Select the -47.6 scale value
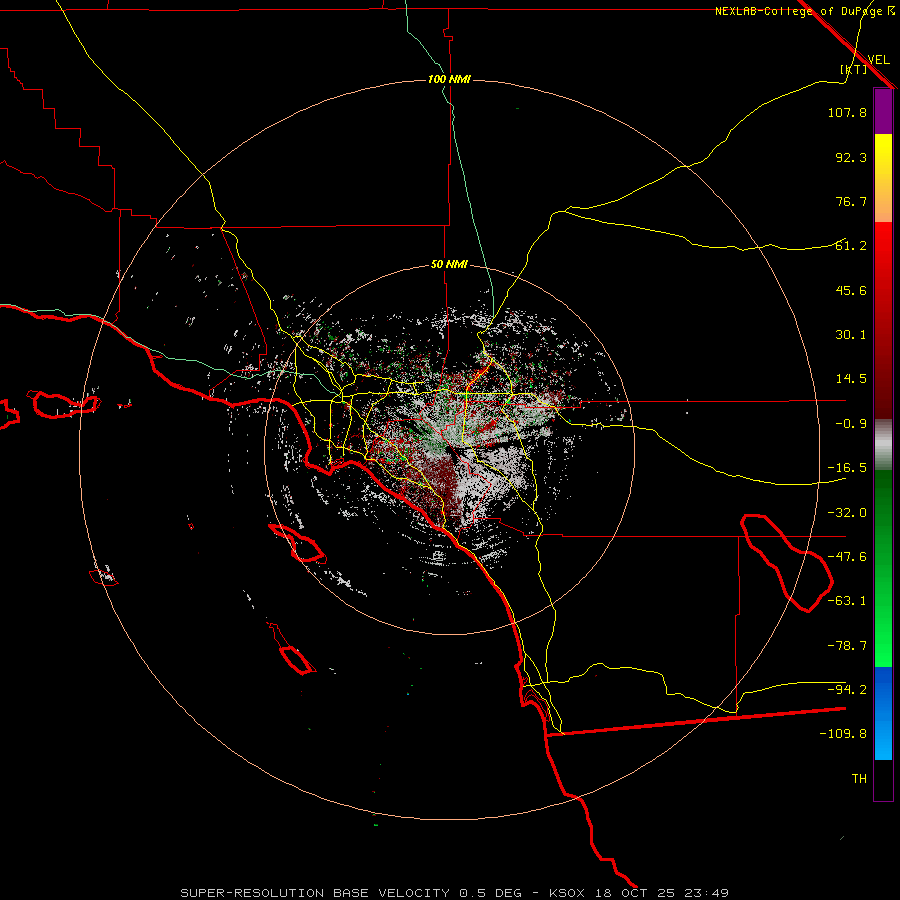This screenshot has width=900, height=900. 847,557
